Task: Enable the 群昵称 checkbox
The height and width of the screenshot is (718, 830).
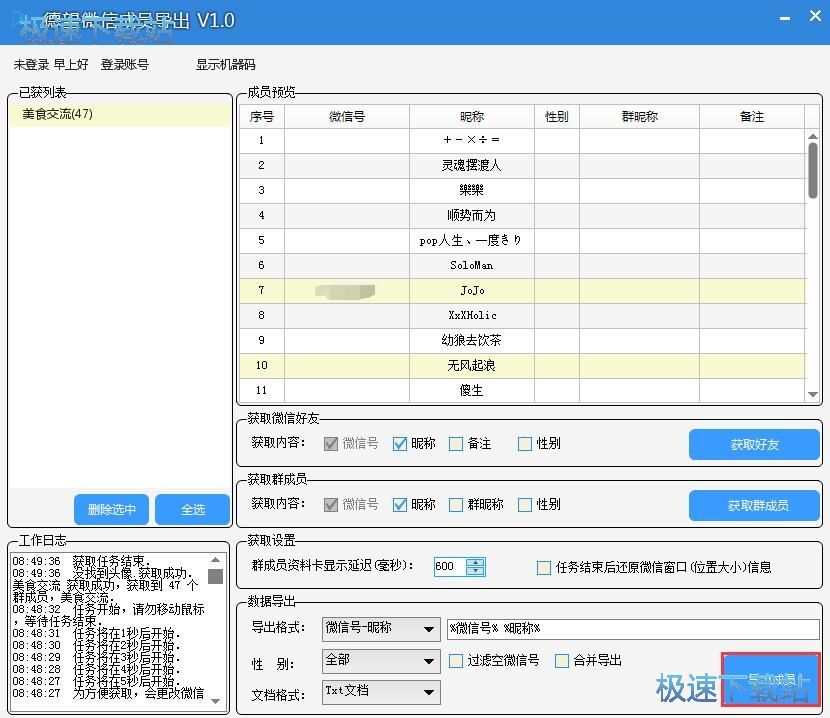Action: pos(456,505)
